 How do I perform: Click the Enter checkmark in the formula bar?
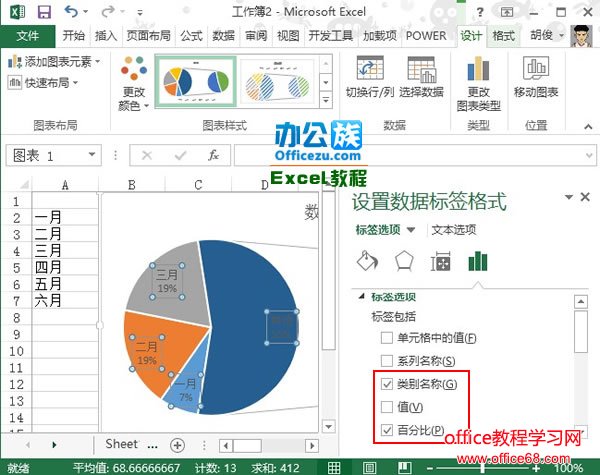click(180, 155)
